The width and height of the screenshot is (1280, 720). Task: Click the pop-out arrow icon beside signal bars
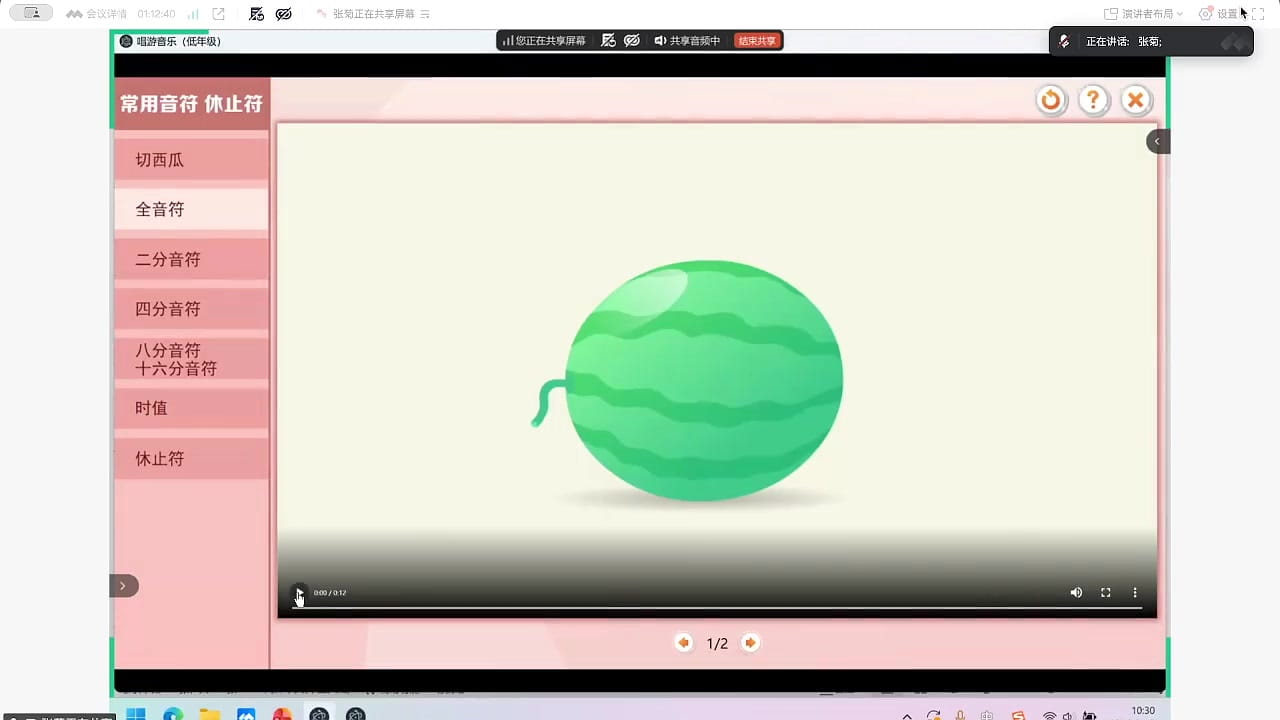click(x=219, y=14)
